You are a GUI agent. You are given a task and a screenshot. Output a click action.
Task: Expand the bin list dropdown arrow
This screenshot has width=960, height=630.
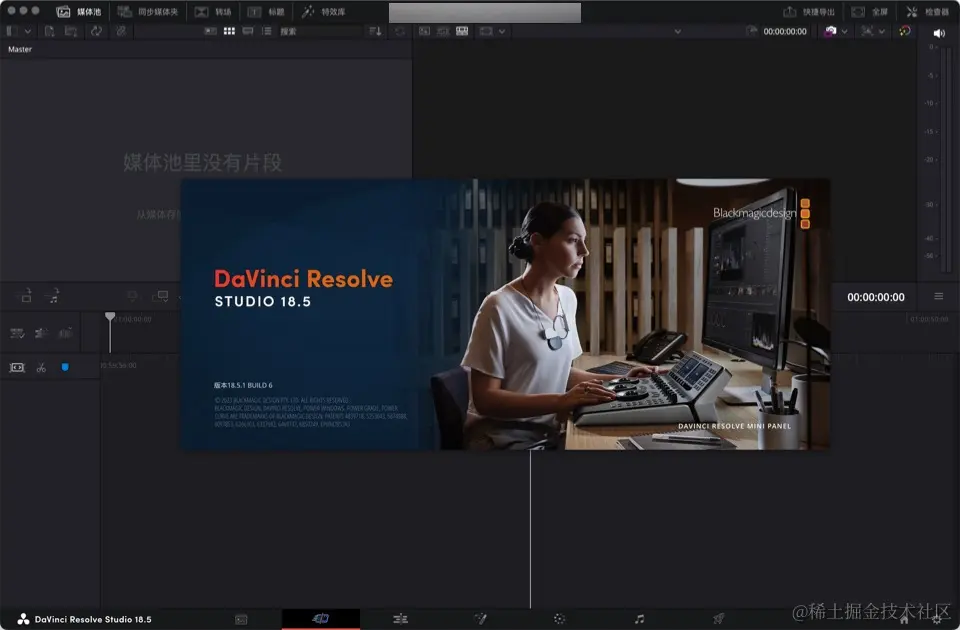tap(28, 31)
